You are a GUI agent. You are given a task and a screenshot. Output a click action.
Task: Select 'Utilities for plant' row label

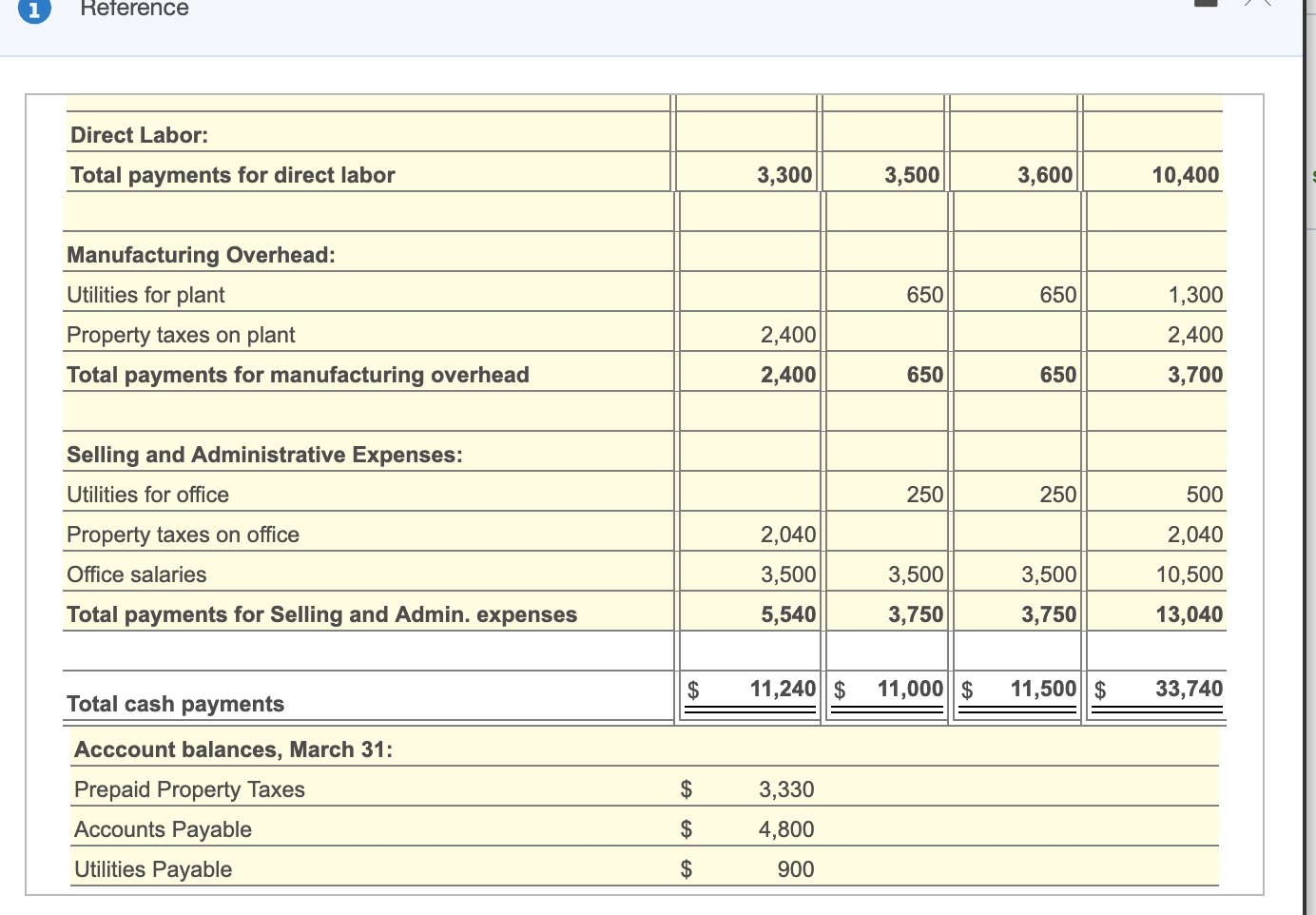coord(145,295)
